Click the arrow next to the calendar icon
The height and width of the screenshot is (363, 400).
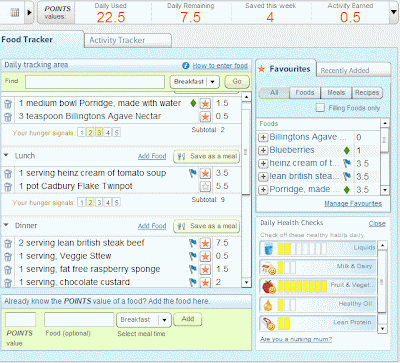(x=29, y=13)
